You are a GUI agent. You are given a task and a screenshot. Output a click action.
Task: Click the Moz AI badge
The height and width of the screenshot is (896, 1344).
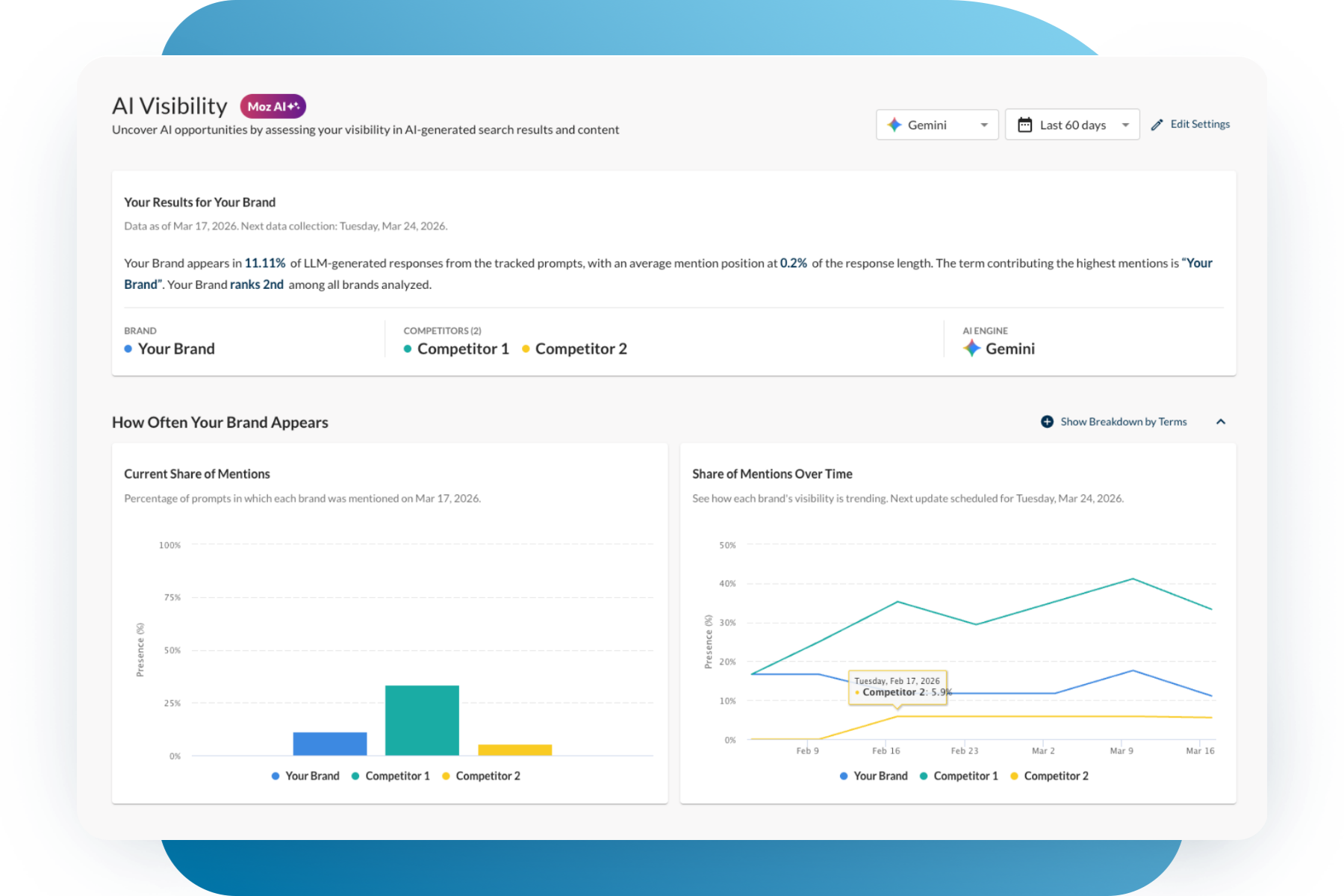(x=273, y=106)
